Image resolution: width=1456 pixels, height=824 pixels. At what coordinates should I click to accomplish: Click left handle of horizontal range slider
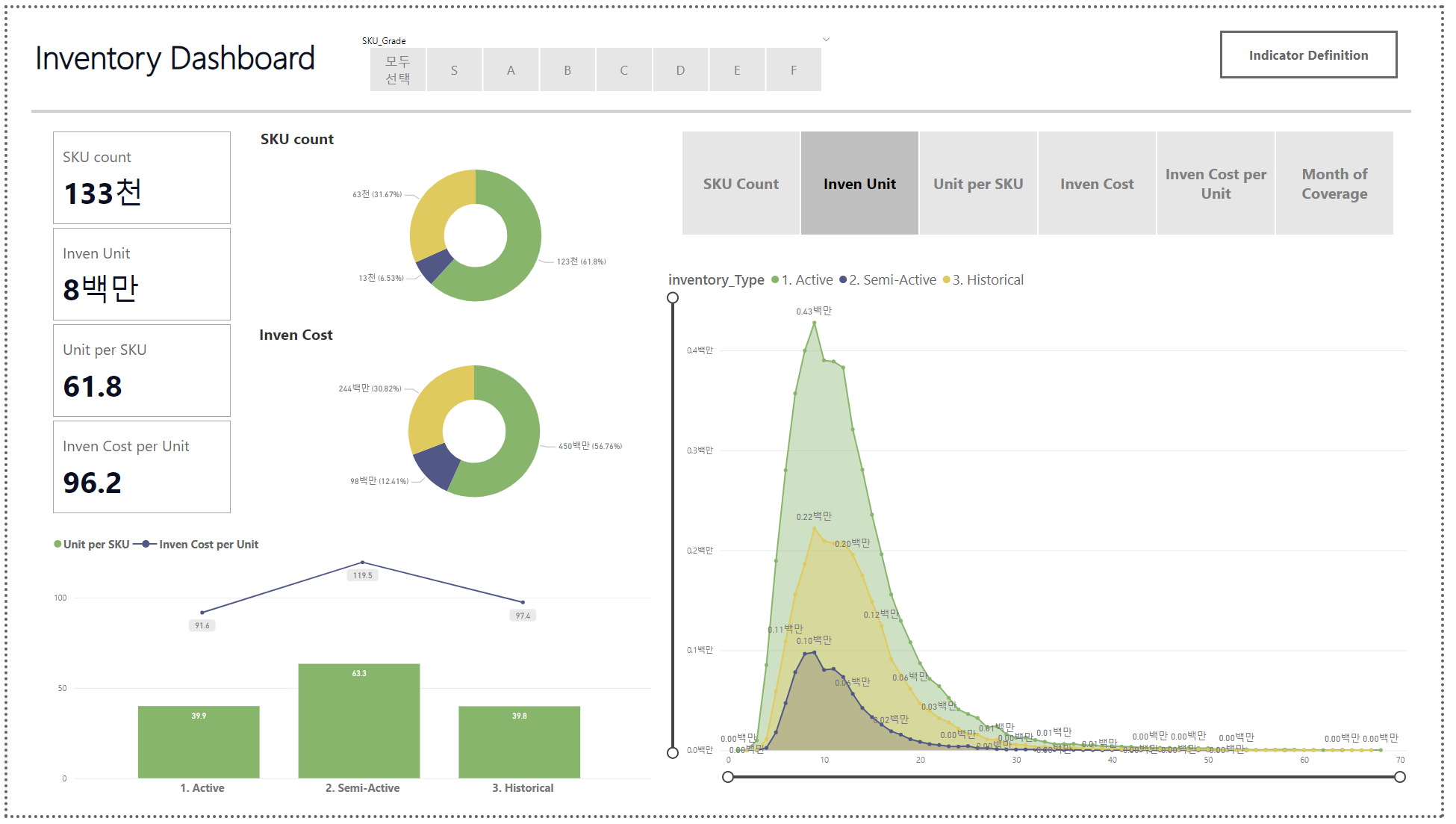[x=728, y=777]
